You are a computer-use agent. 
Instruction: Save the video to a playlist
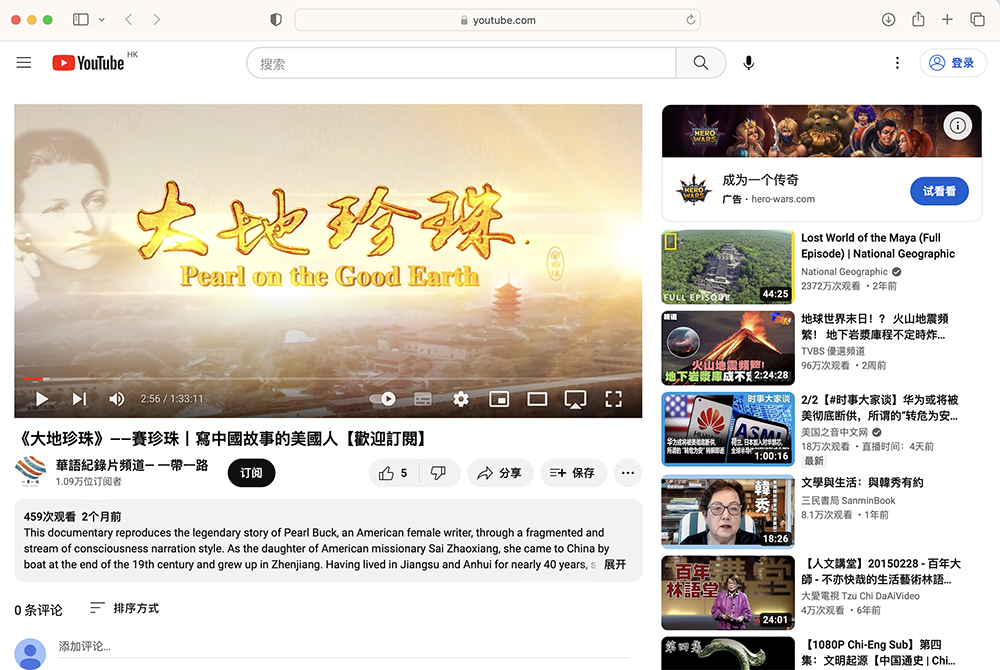[x=573, y=473]
